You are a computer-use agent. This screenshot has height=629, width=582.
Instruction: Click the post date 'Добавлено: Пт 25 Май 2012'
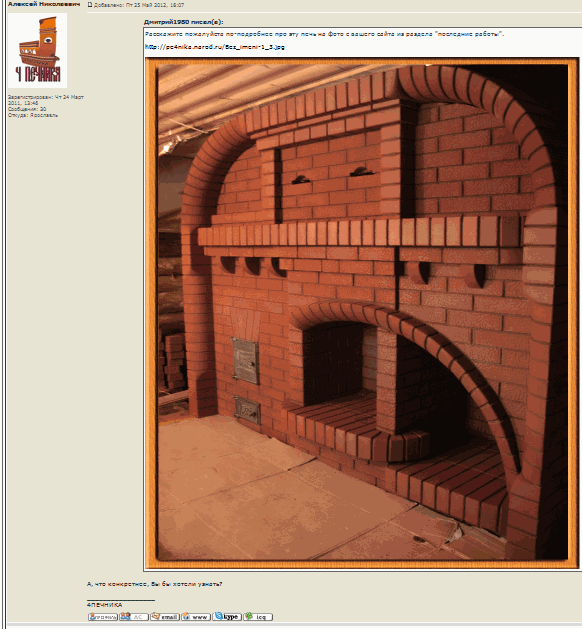pos(139,5)
